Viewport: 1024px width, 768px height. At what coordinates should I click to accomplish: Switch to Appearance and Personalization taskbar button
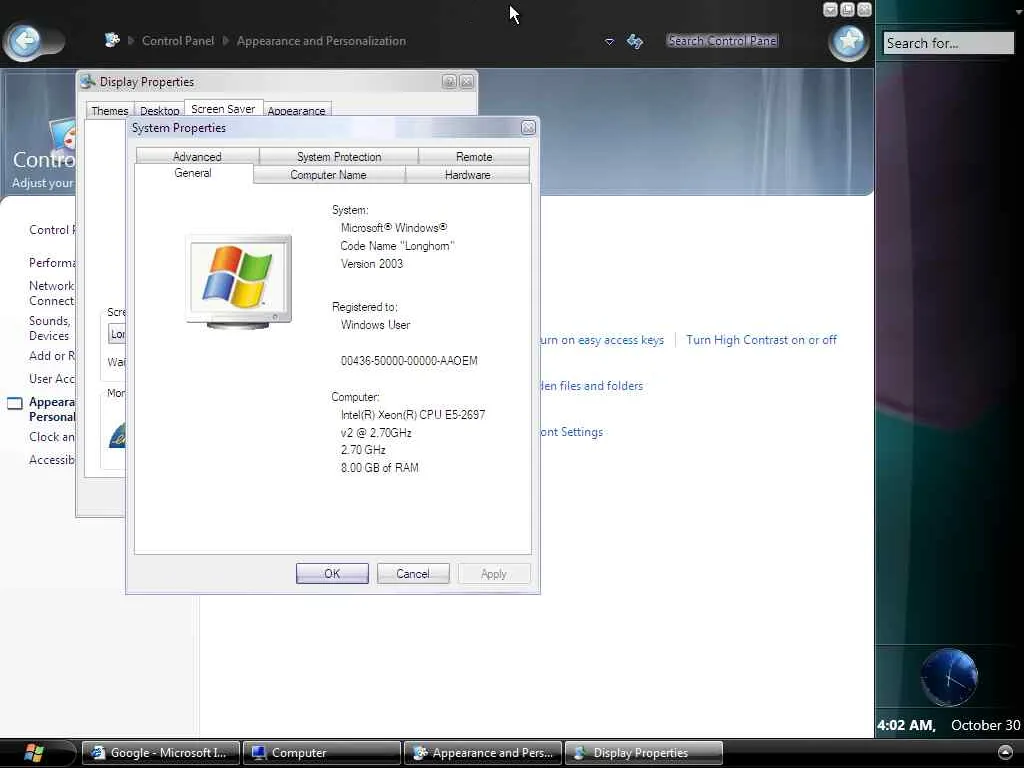point(483,753)
